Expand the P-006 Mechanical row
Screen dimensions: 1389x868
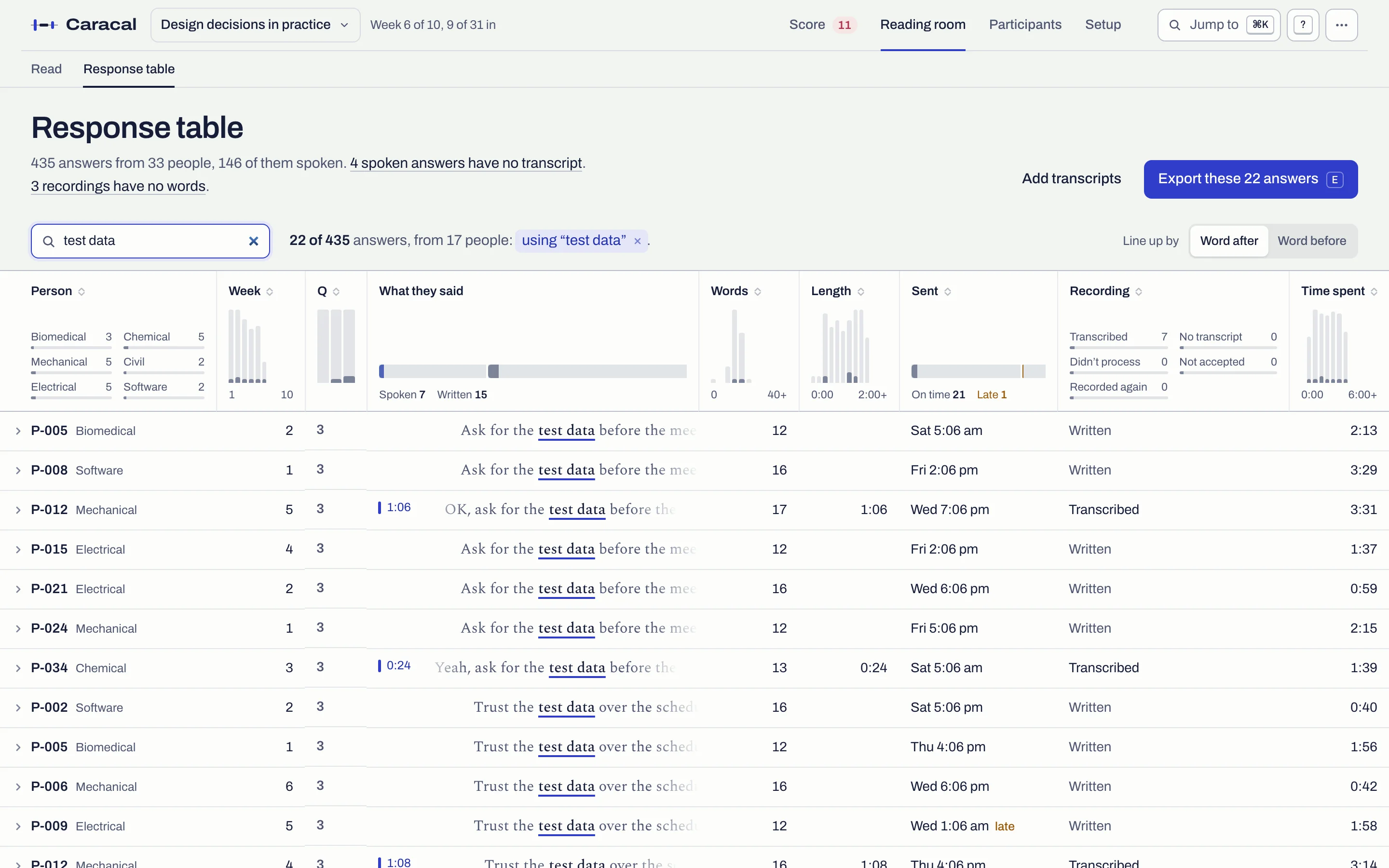click(18, 787)
